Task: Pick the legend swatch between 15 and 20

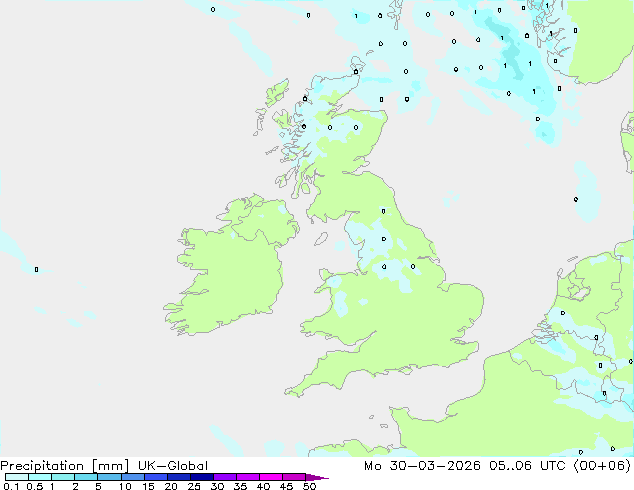Action: 155,477
